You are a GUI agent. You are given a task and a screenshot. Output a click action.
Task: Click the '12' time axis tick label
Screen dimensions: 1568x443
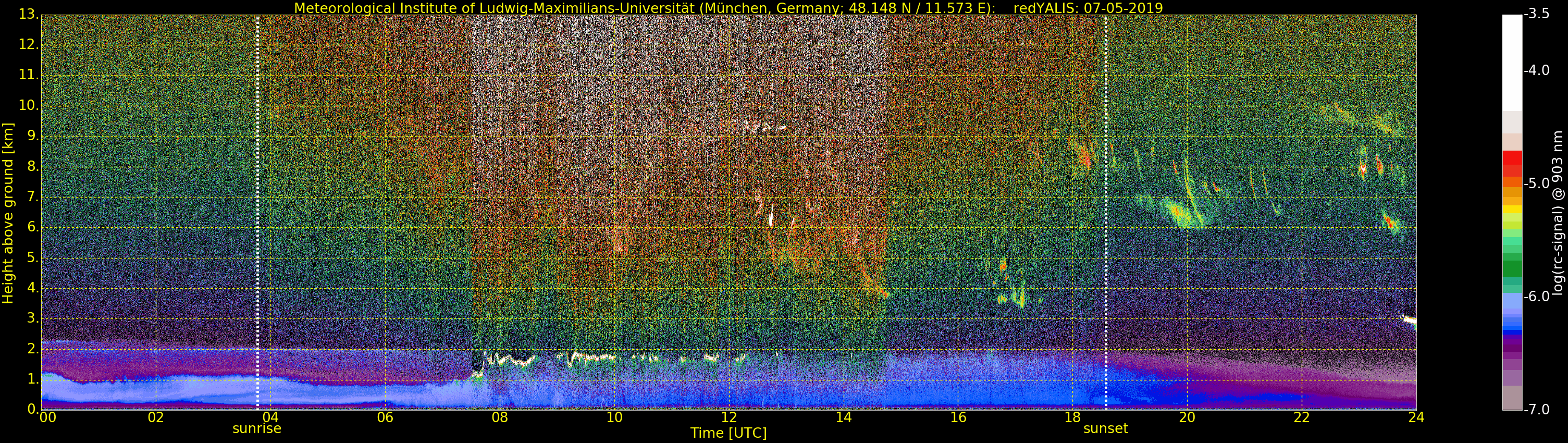[729, 417]
